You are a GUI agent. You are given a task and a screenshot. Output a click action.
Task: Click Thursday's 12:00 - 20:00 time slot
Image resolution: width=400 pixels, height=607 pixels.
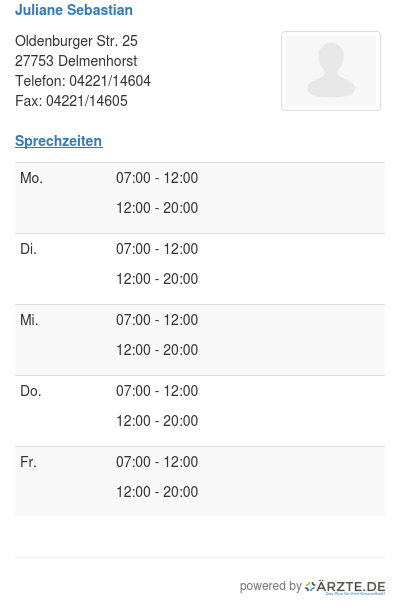click(157, 421)
